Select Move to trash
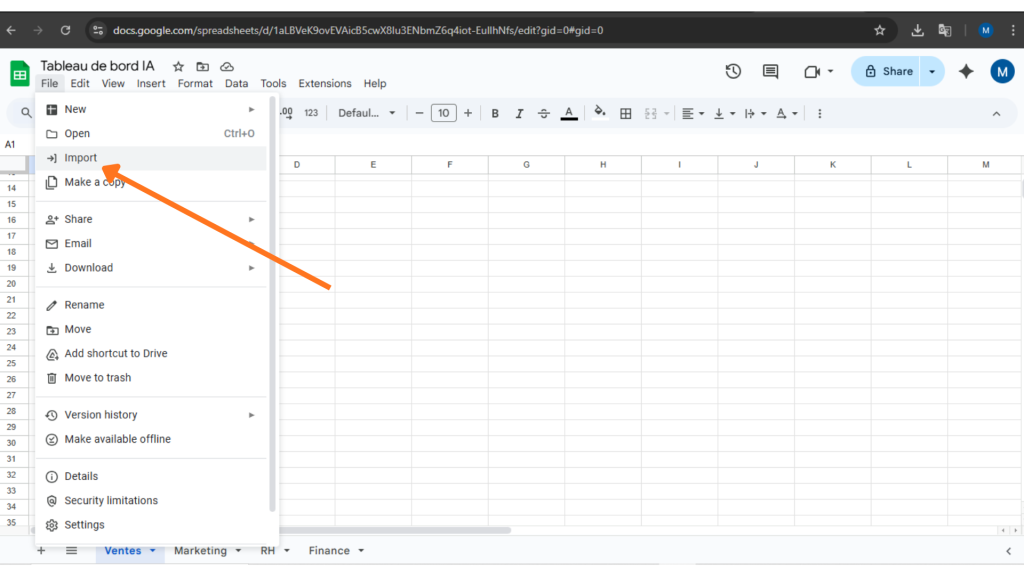The image size is (1024, 576). 97,377
